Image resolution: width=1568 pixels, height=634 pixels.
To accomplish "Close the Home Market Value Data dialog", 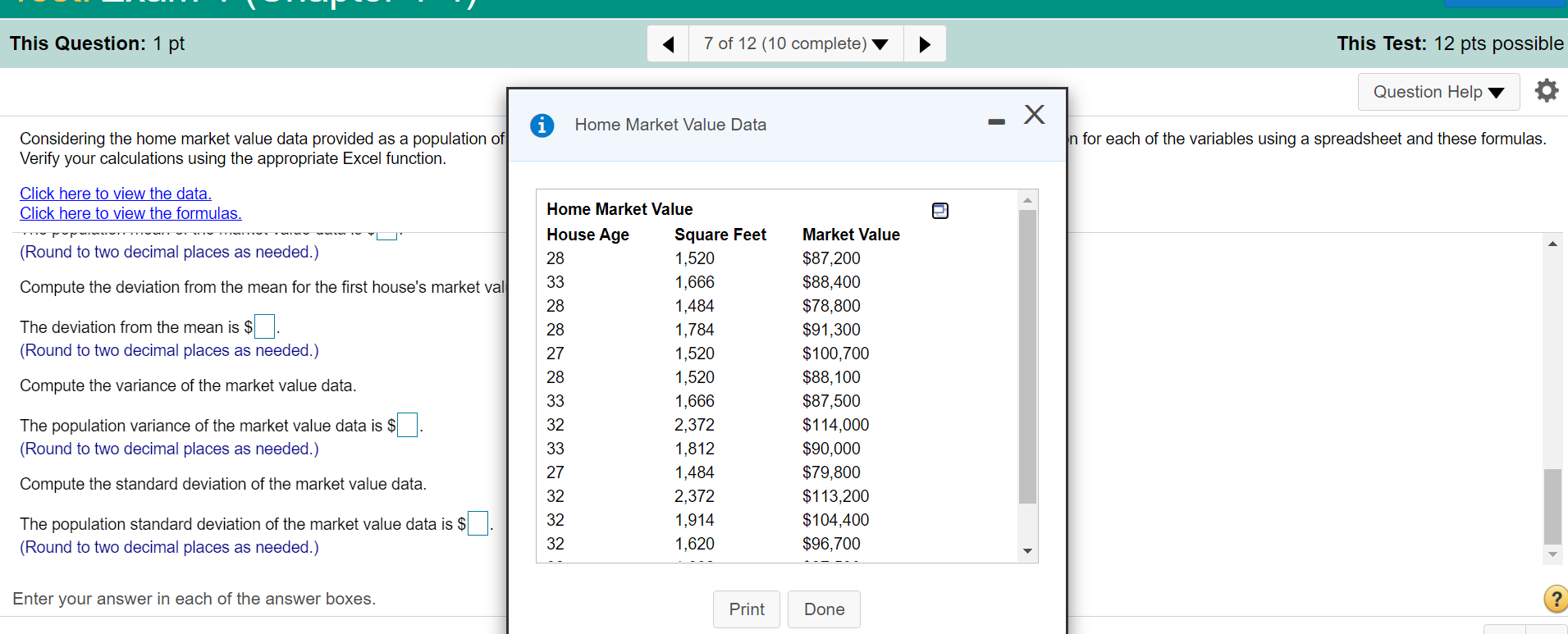I will 1034,114.
